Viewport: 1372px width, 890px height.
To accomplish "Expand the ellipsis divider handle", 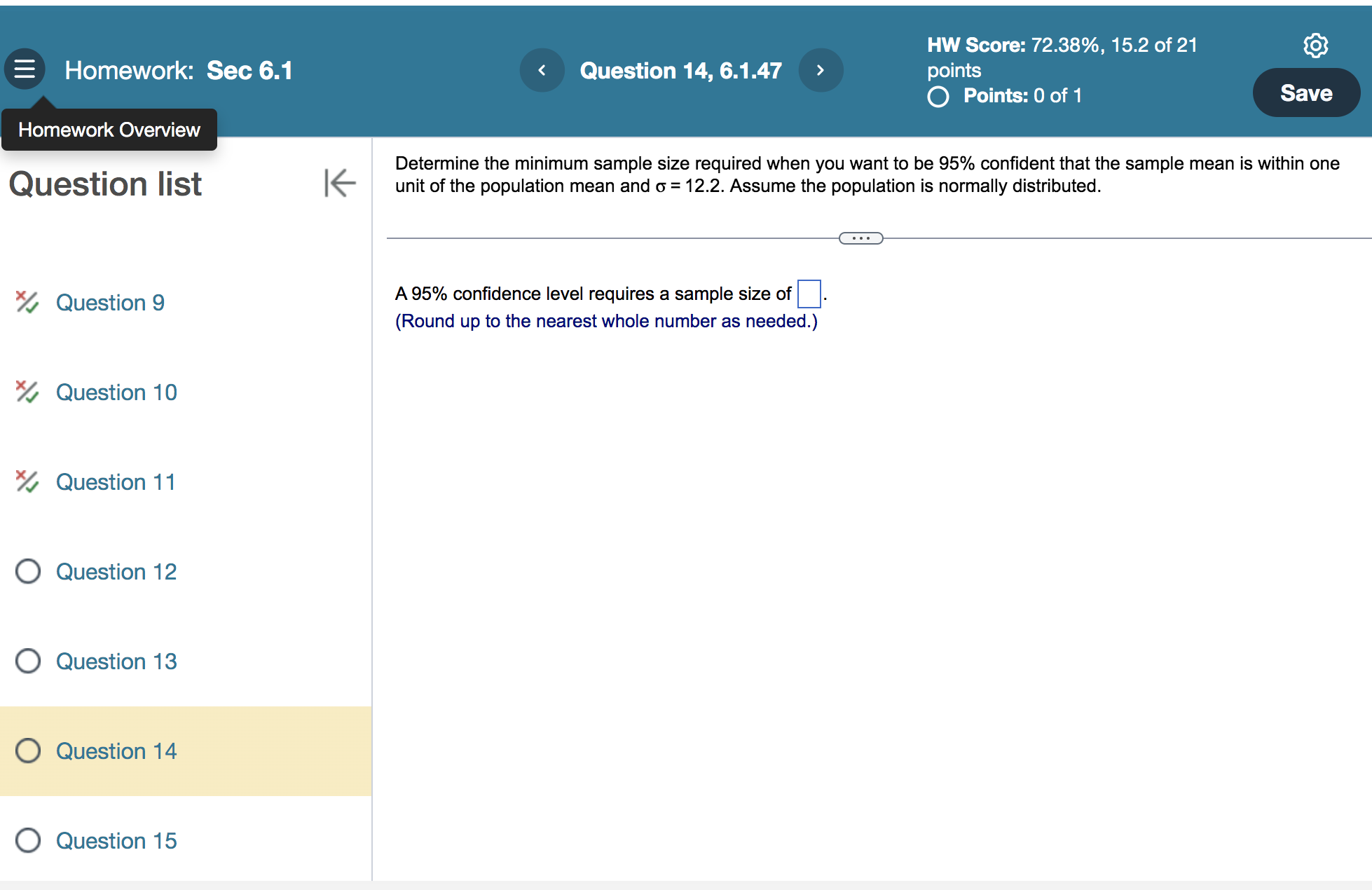I will pyautogui.click(x=860, y=238).
